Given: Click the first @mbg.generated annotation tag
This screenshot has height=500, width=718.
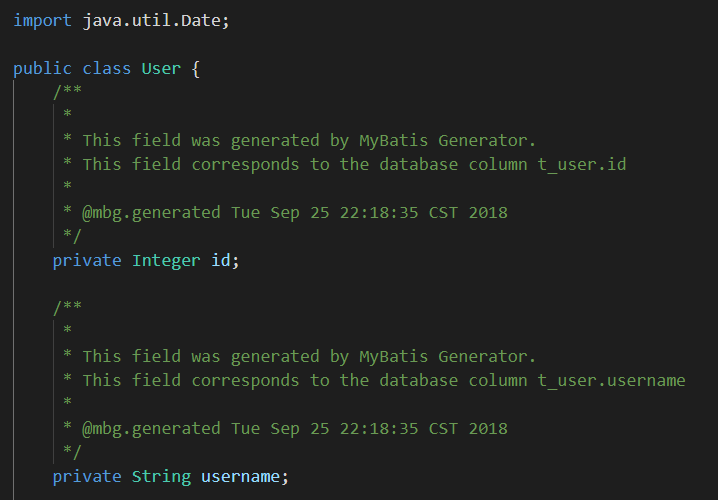Looking at the screenshot, I should point(151,212).
